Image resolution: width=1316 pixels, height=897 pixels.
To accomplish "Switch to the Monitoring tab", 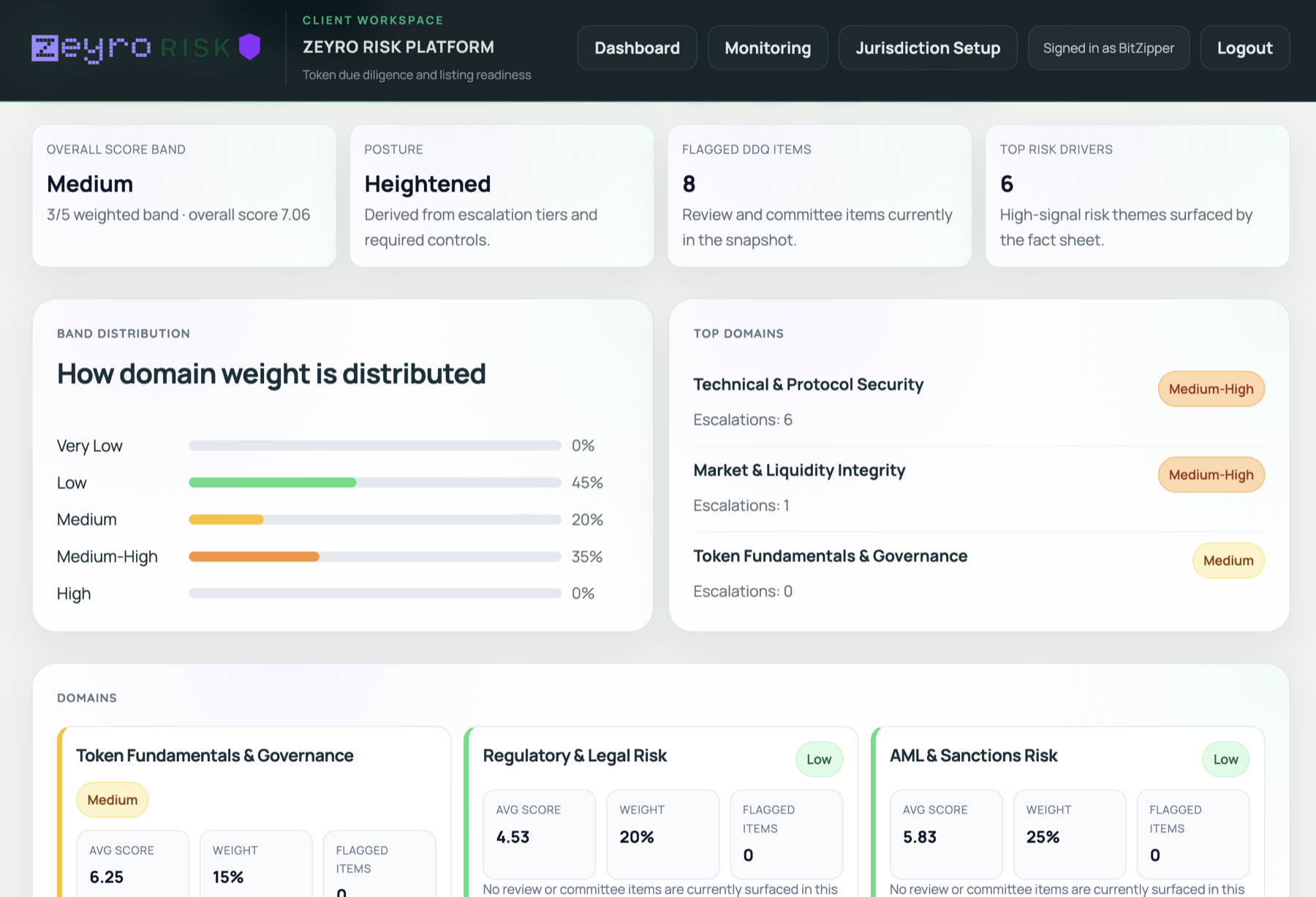I will (x=767, y=48).
